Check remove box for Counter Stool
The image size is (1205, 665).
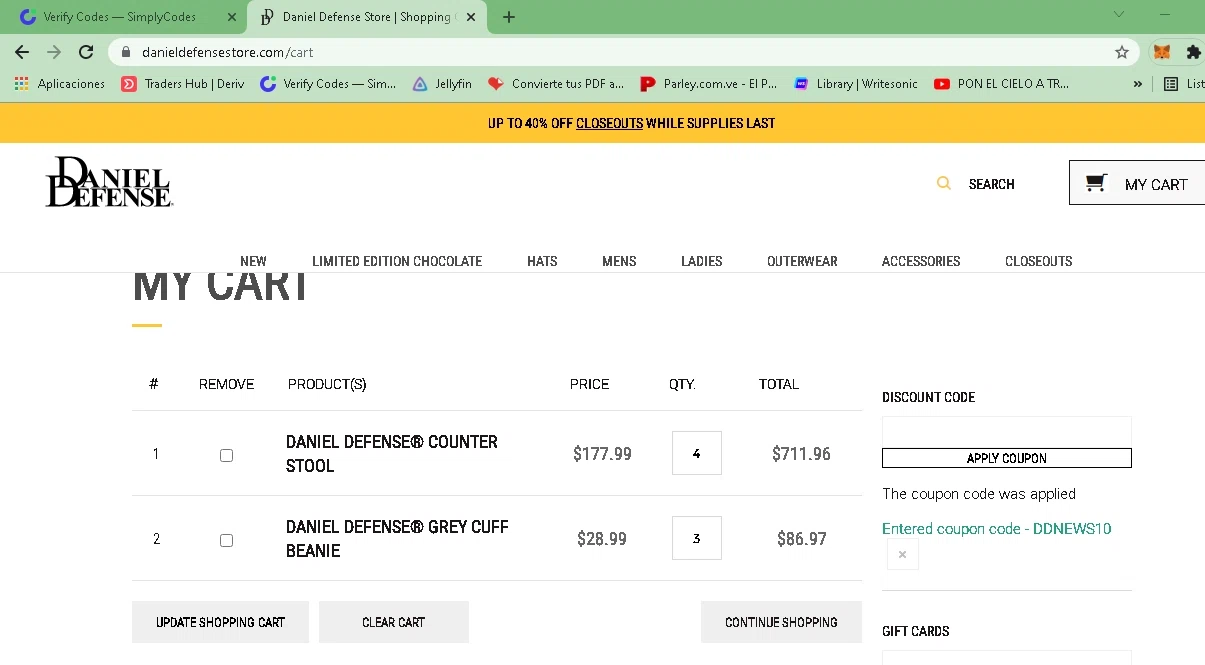click(226, 455)
